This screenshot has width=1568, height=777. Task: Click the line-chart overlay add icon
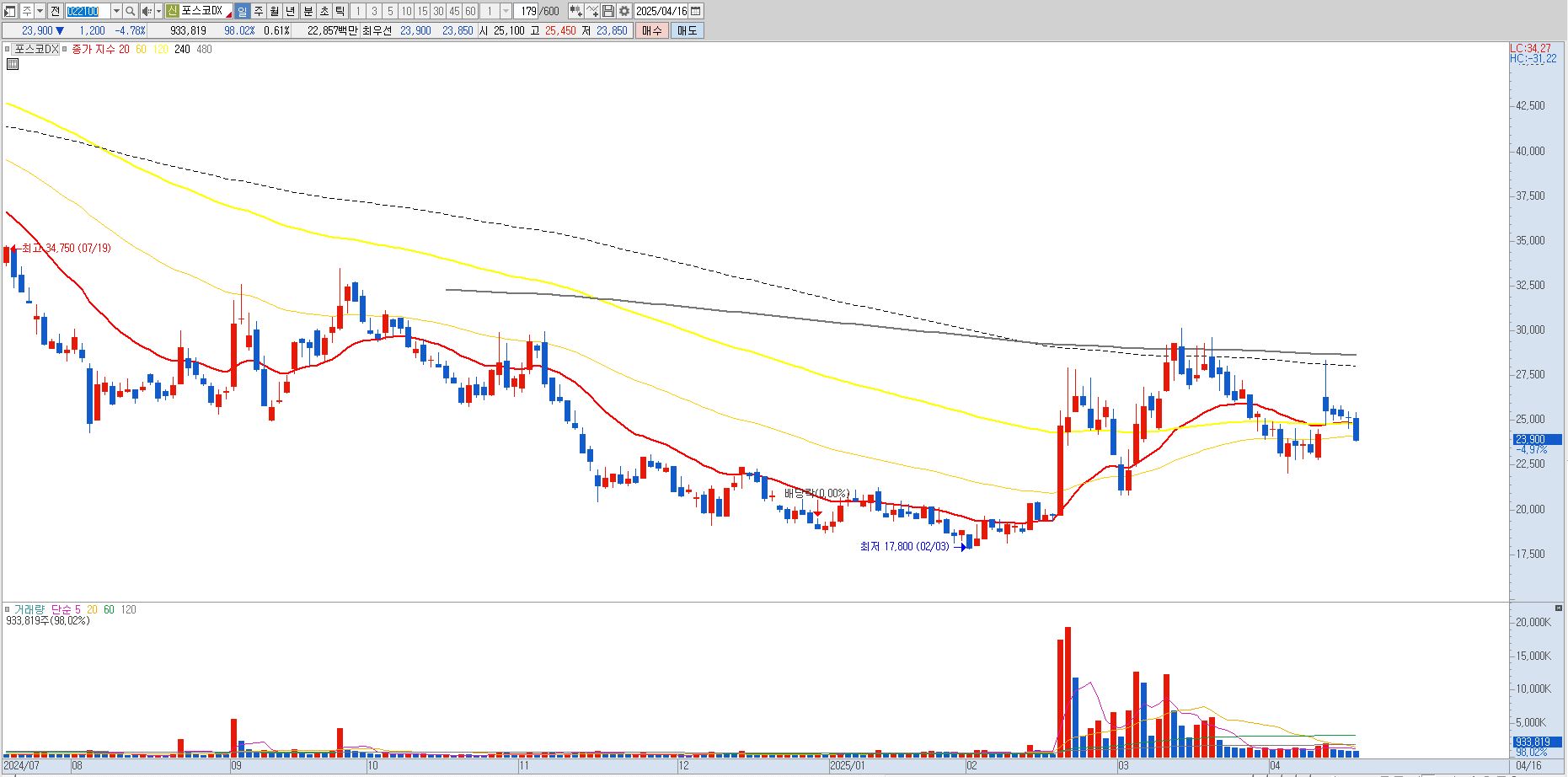coord(592,11)
